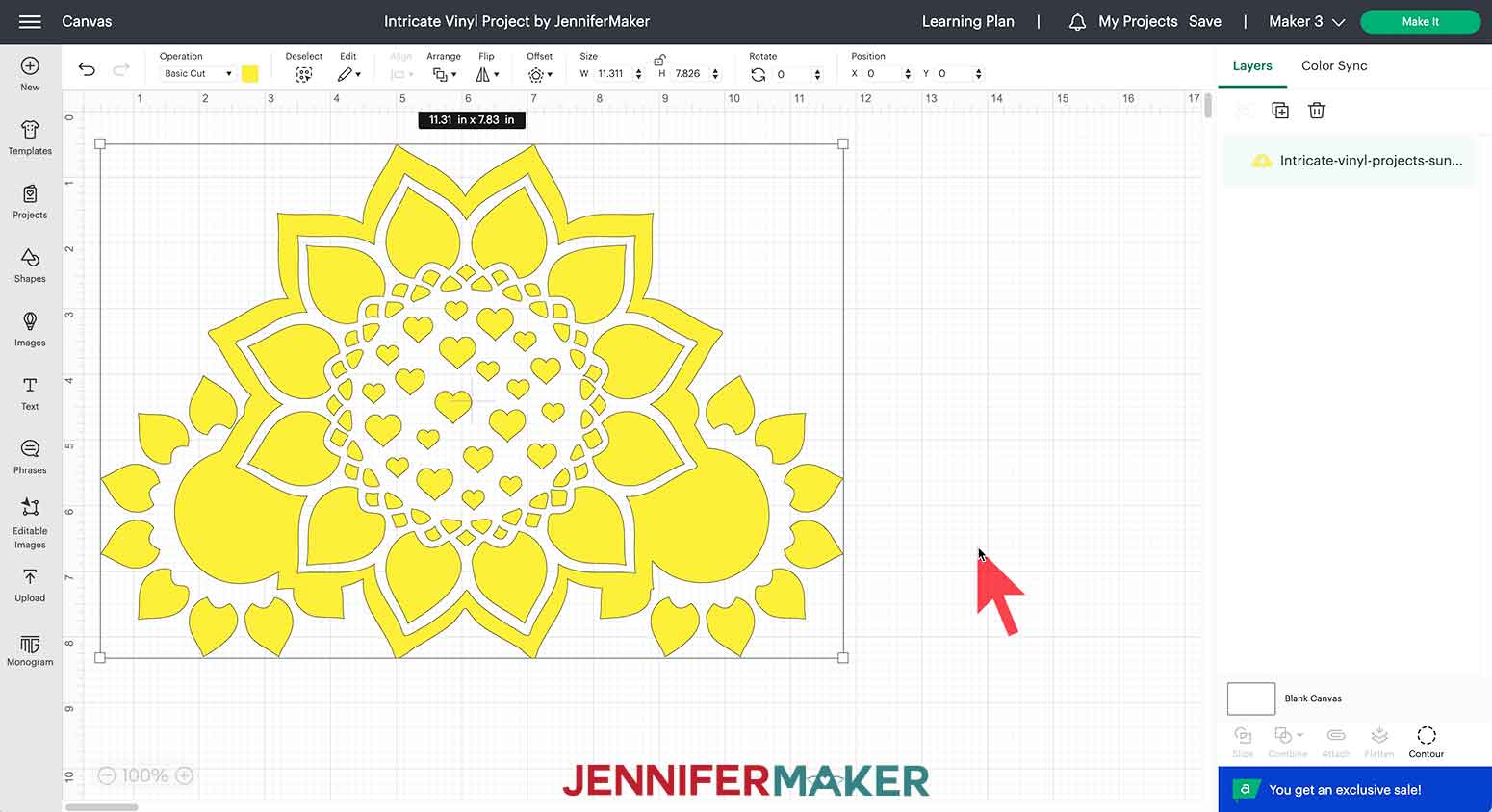The image size is (1492, 812).
Task: Click the Flatten tool
Action: (1379, 742)
